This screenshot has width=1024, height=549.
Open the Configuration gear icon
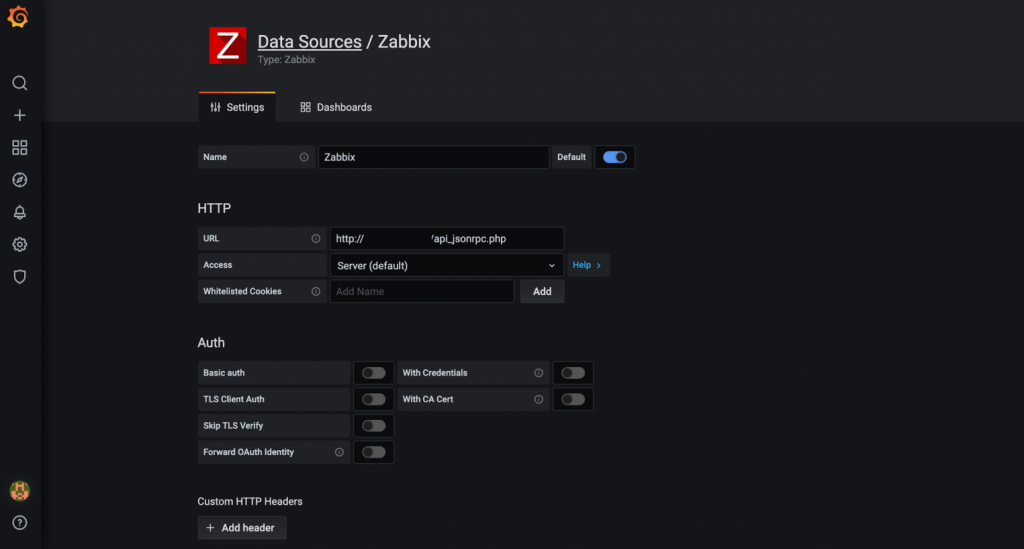click(19, 244)
